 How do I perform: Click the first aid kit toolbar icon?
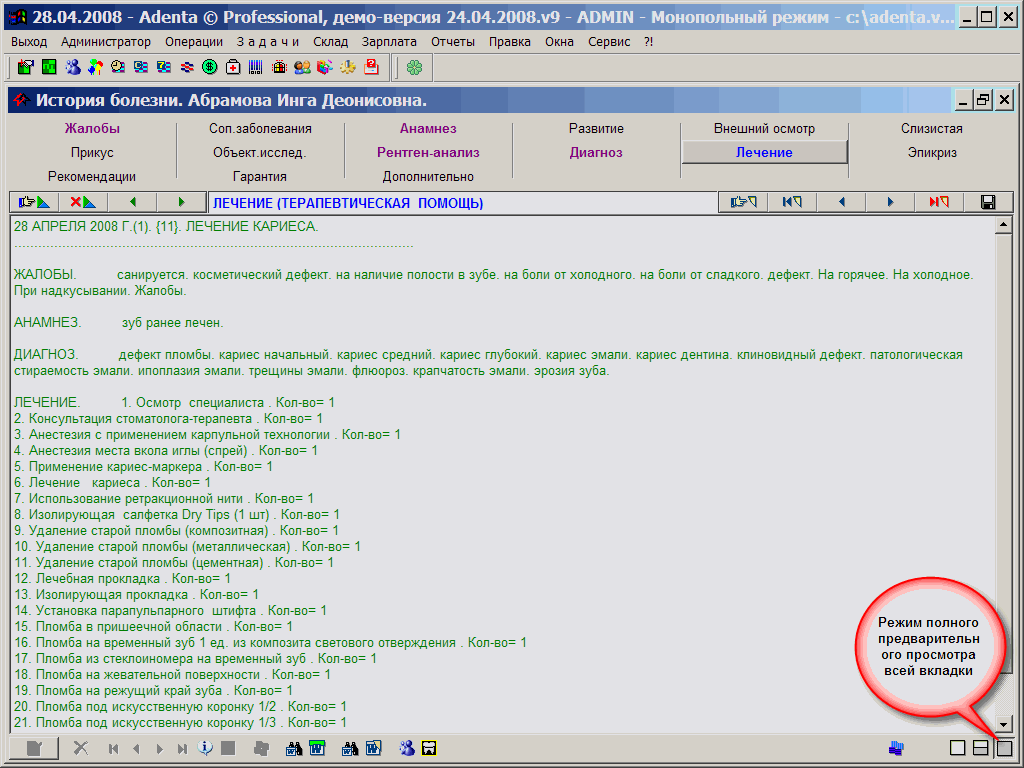point(233,67)
